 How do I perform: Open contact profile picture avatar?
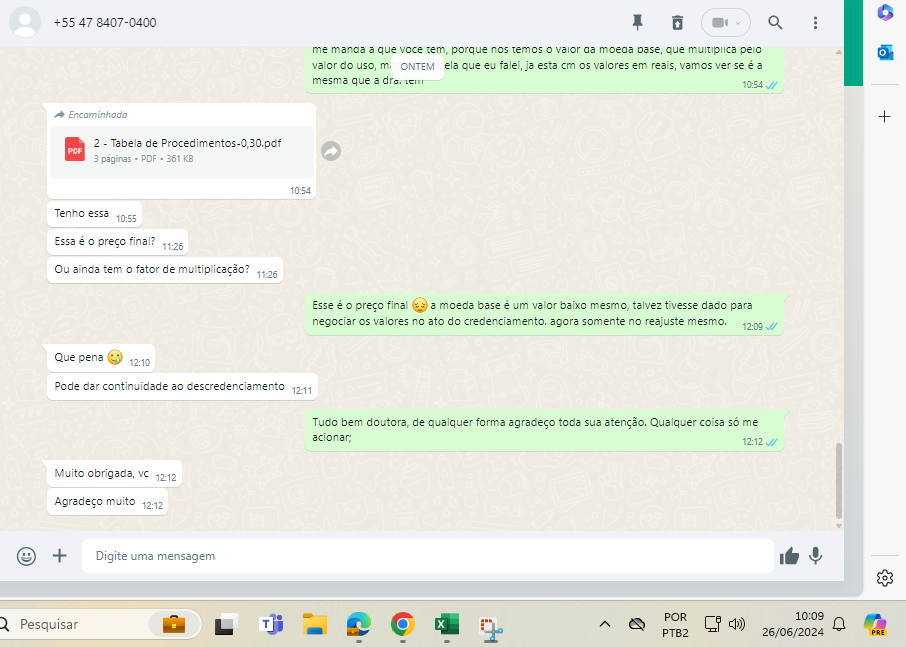pos(25,23)
